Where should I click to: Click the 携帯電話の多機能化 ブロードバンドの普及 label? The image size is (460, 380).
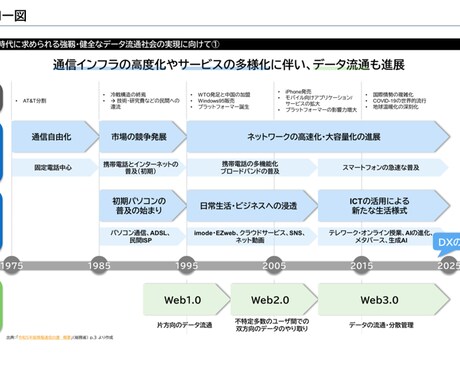click(251, 167)
